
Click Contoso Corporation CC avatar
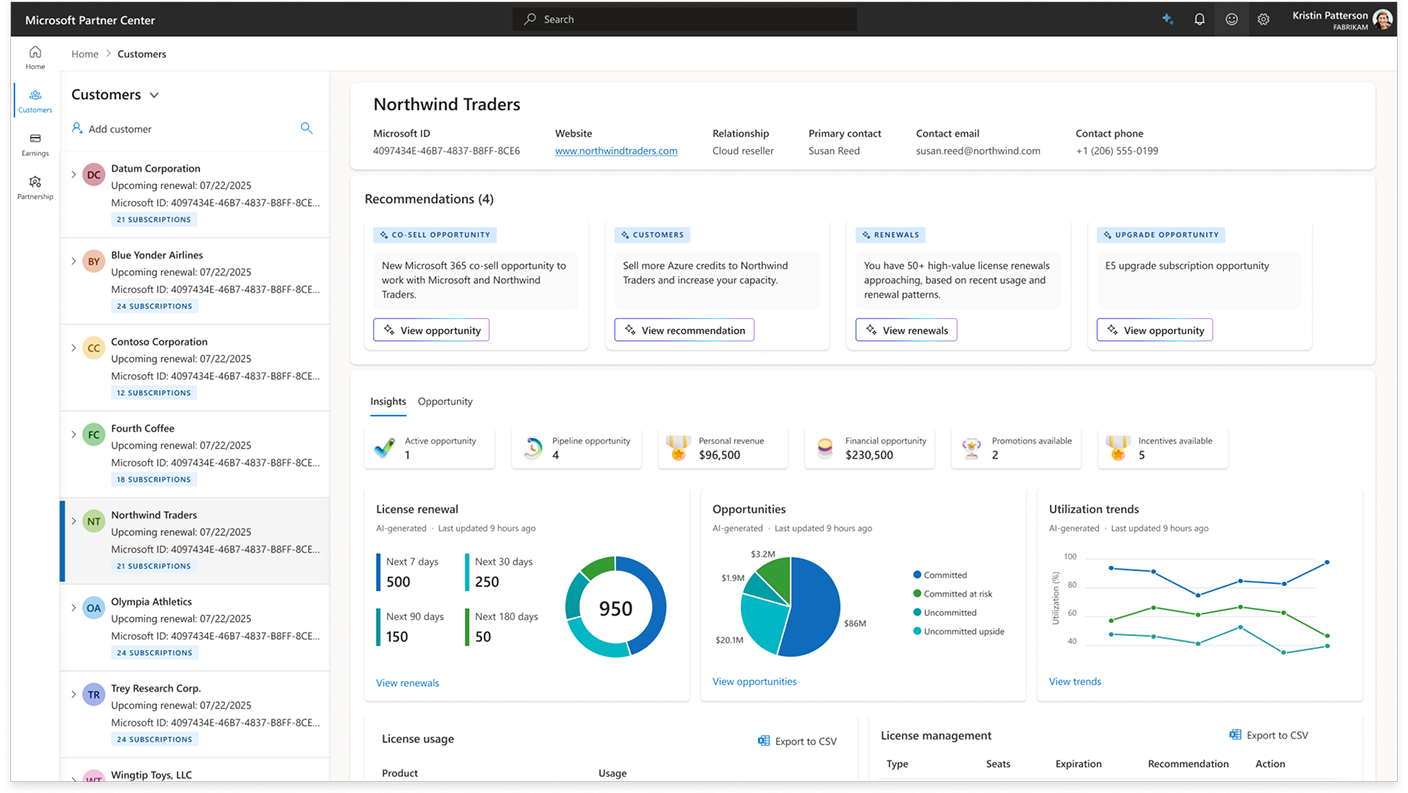tap(94, 348)
